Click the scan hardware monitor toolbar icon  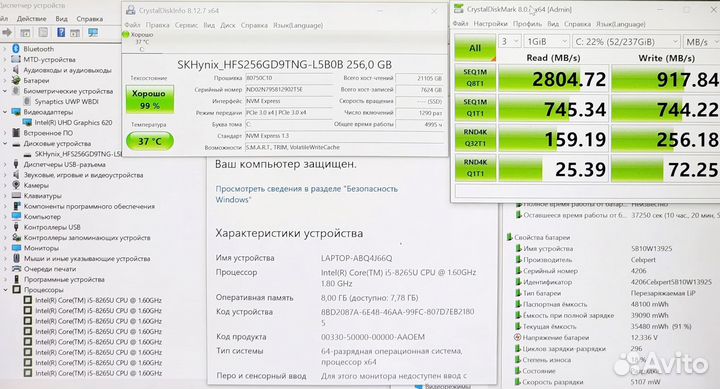coord(93,32)
